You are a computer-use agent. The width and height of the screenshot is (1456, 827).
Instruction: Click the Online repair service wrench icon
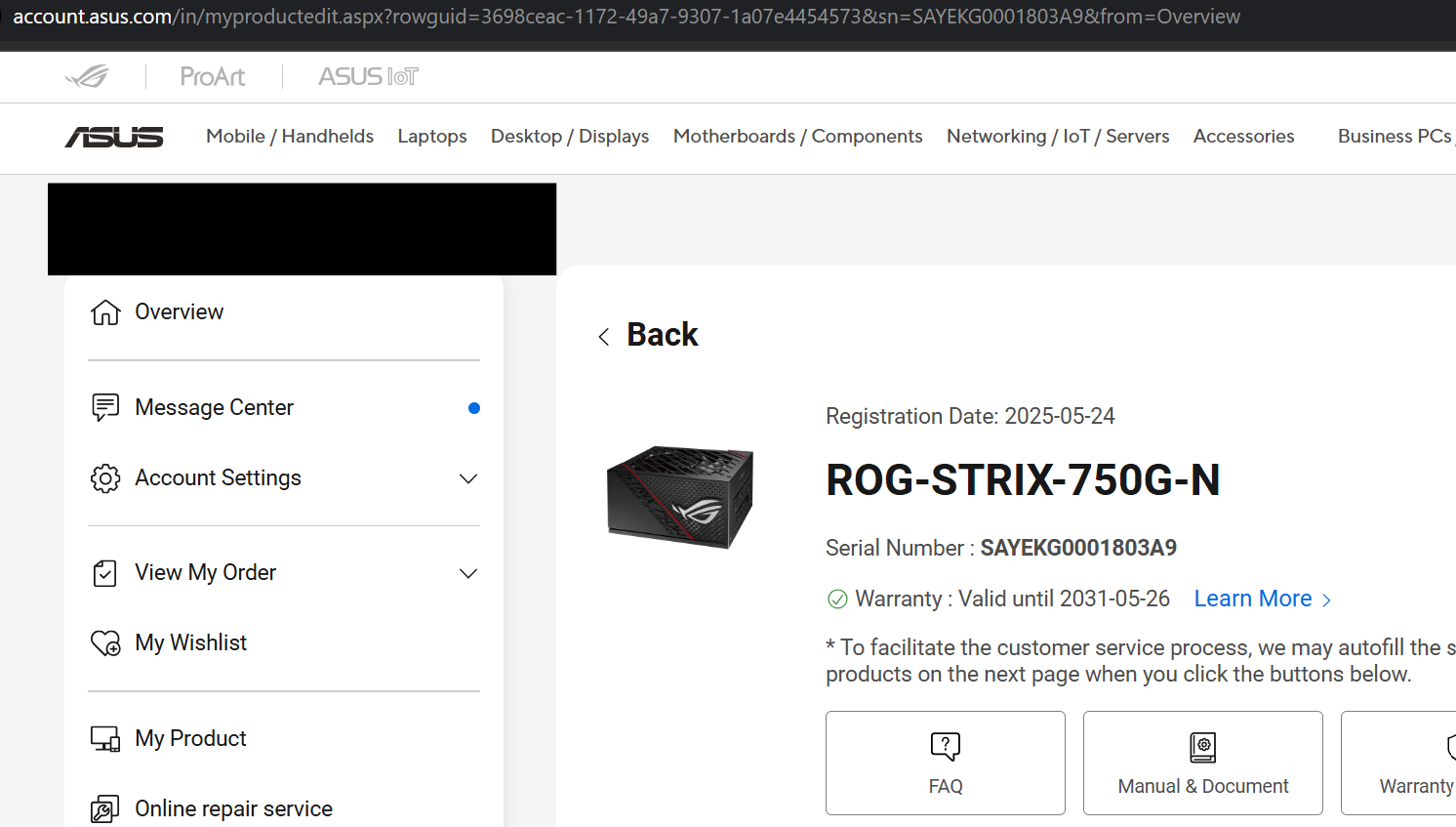click(x=105, y=809)
